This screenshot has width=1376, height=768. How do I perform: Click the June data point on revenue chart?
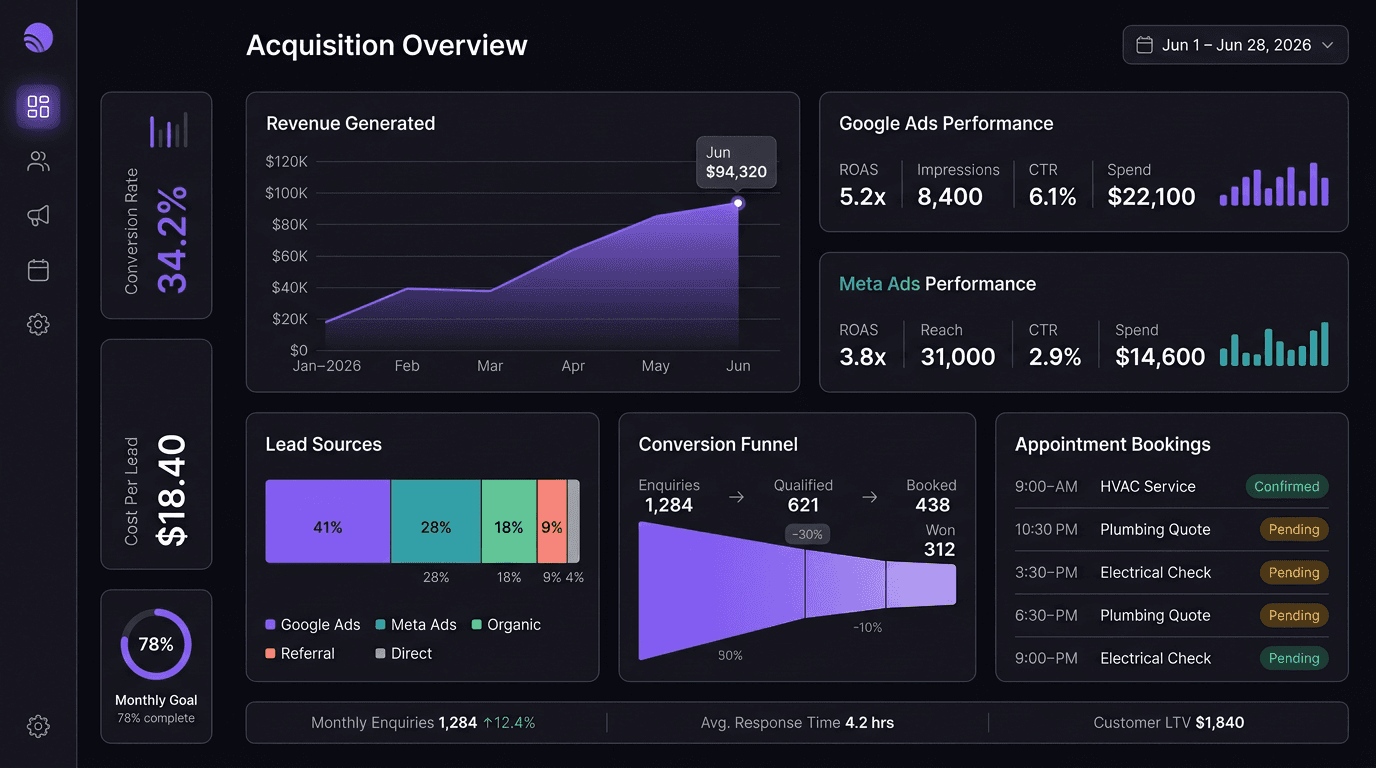point(738,203)
